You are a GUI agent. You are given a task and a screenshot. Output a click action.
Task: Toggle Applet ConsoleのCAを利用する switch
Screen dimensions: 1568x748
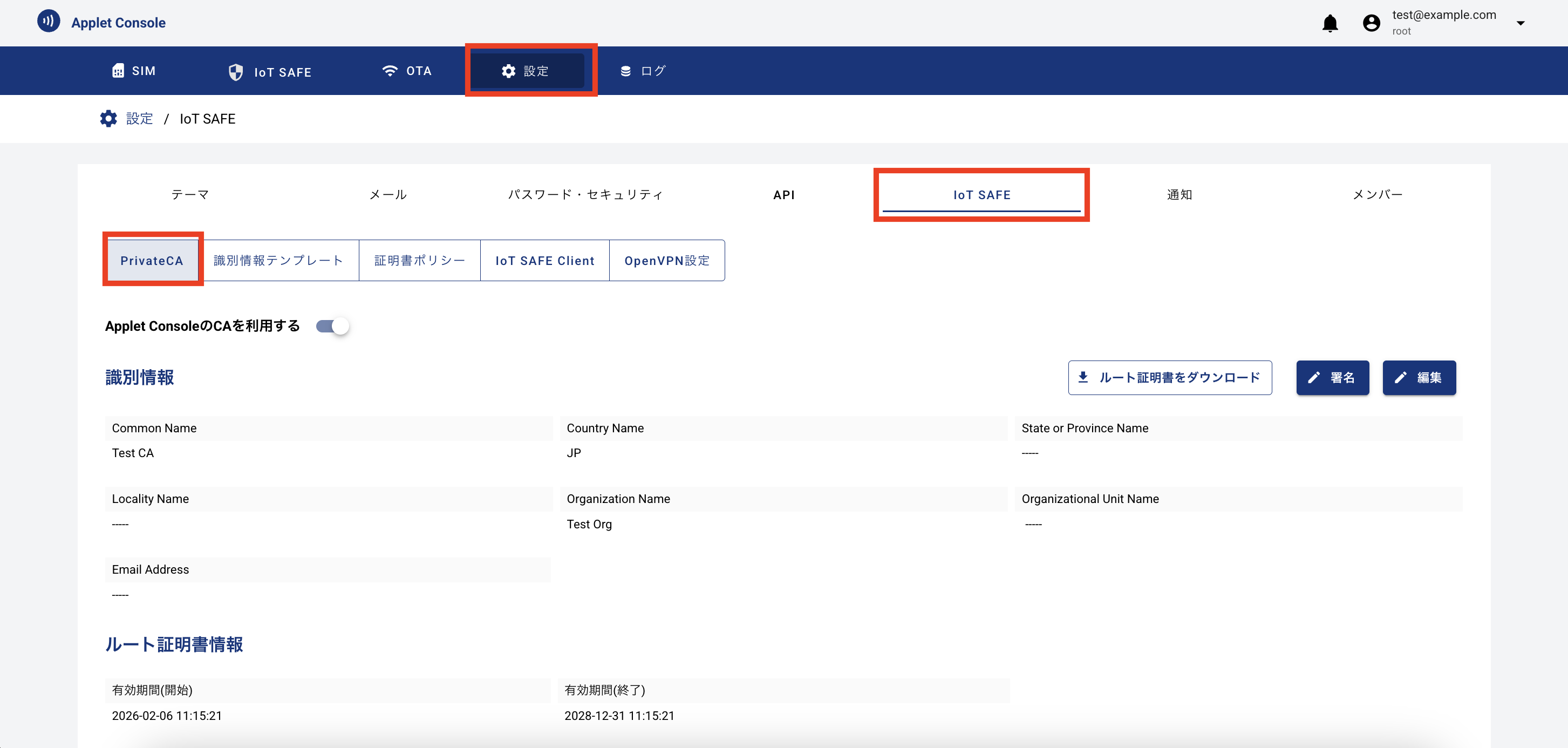[332, 326]
